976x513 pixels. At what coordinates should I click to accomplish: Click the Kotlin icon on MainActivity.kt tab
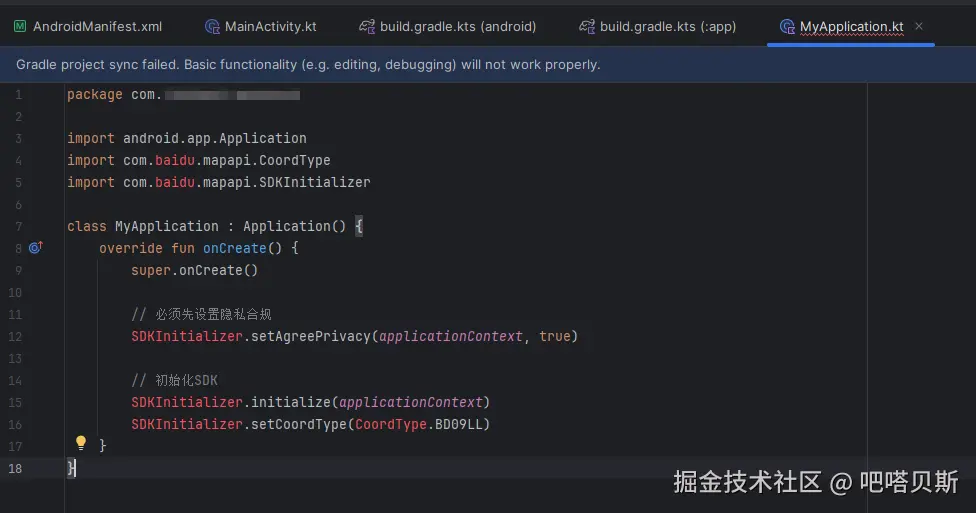(x=212, y=26)
